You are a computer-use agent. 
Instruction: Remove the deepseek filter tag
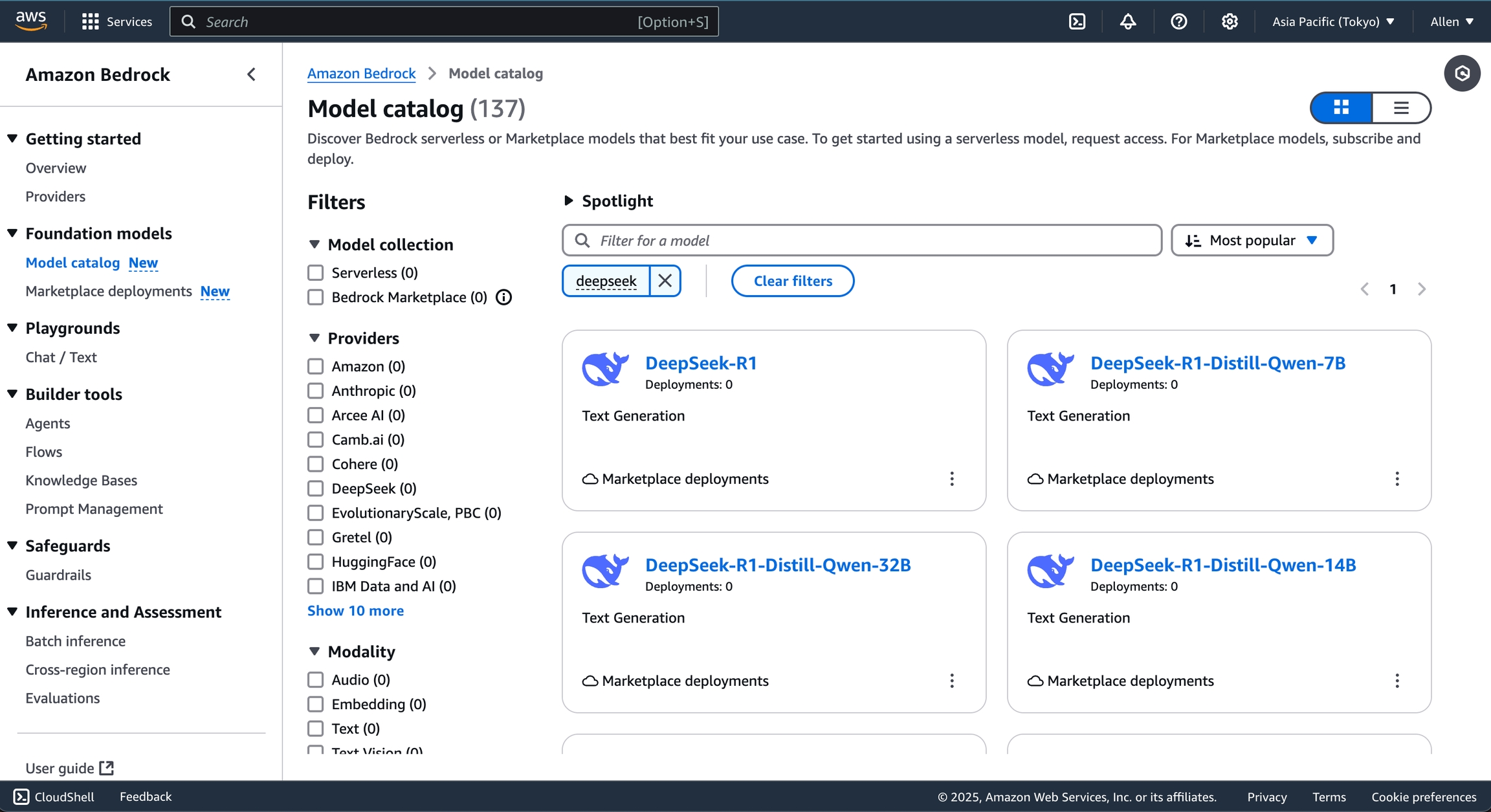pyautogui.click(x=665, y=281)
